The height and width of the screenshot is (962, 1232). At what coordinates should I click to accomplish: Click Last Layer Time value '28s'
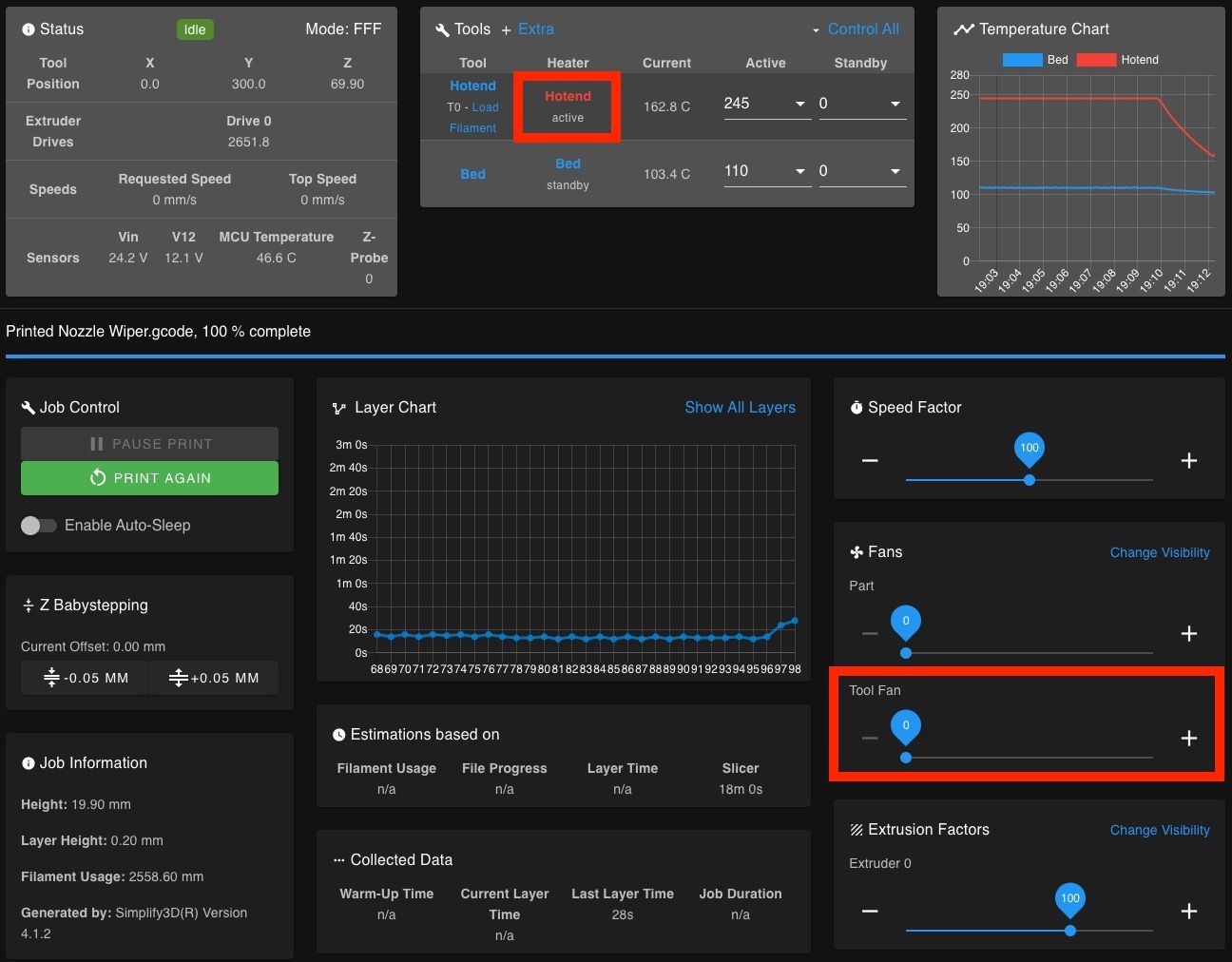pyautogui.click(x=623, y=914)
